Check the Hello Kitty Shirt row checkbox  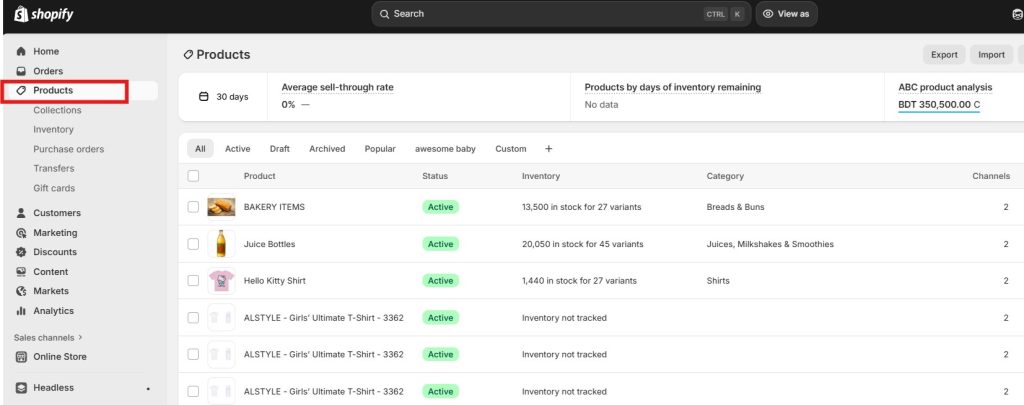(x=193, y=281)
